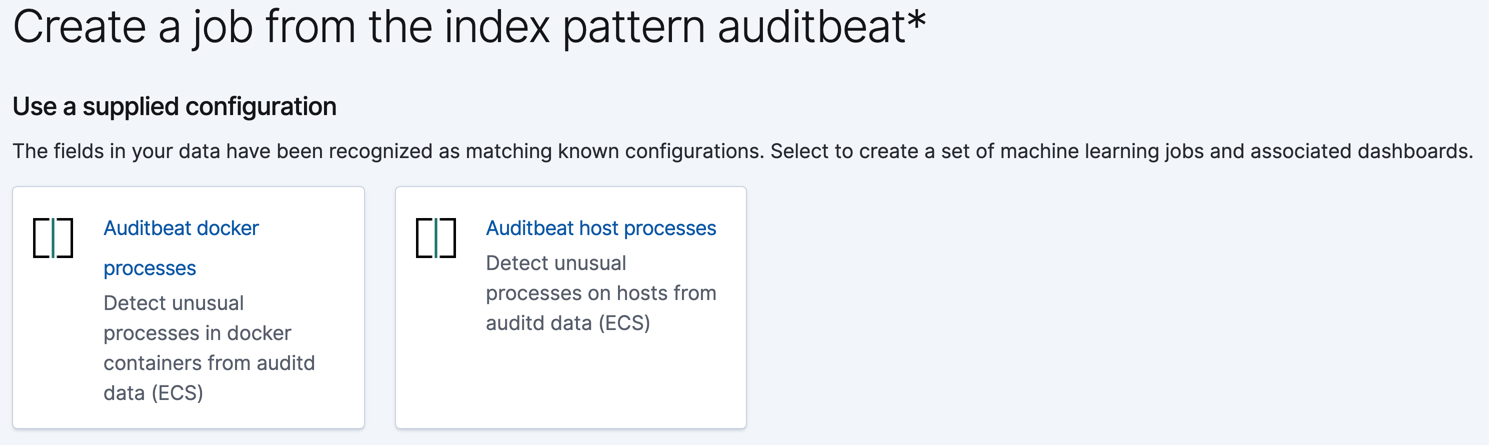The height and width of the screenshot is (445, 1489).
Task: Click the green bar in host icon
Action: click(436, 238)
